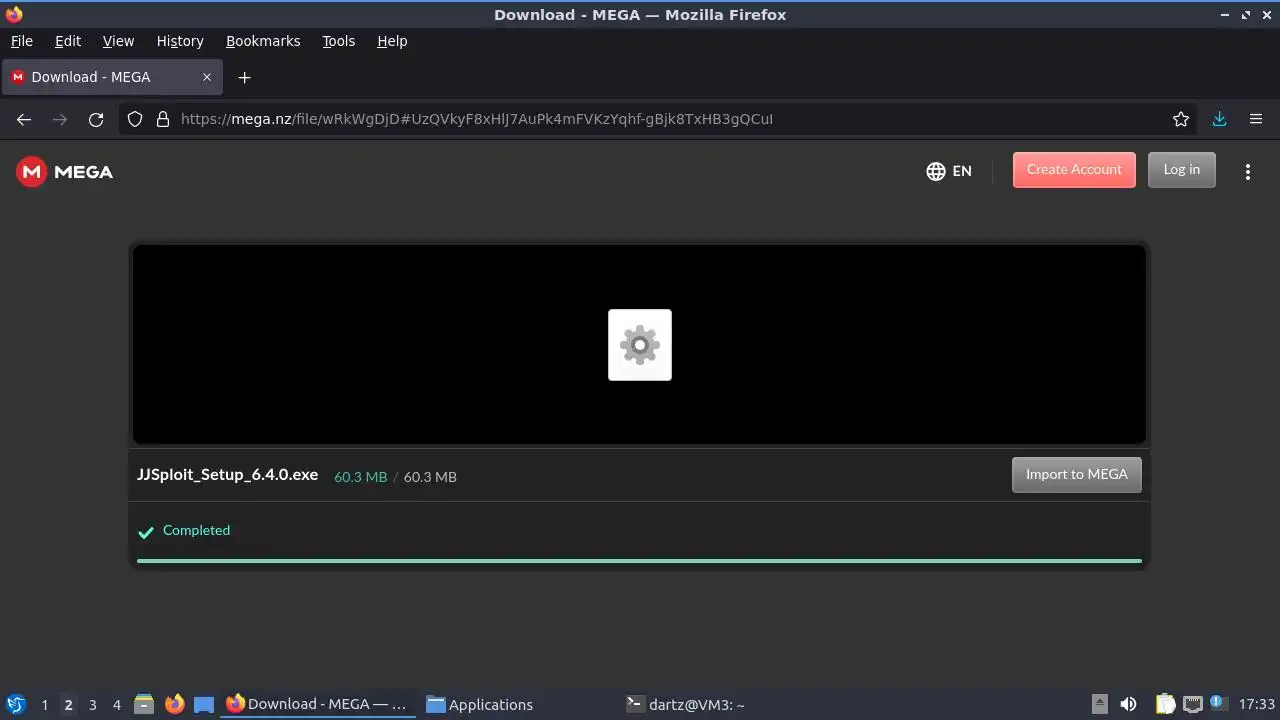This screenshot has width=1280, height=720.
Task: Click the file manager launcher in taskbar
Action: point(144,704)
